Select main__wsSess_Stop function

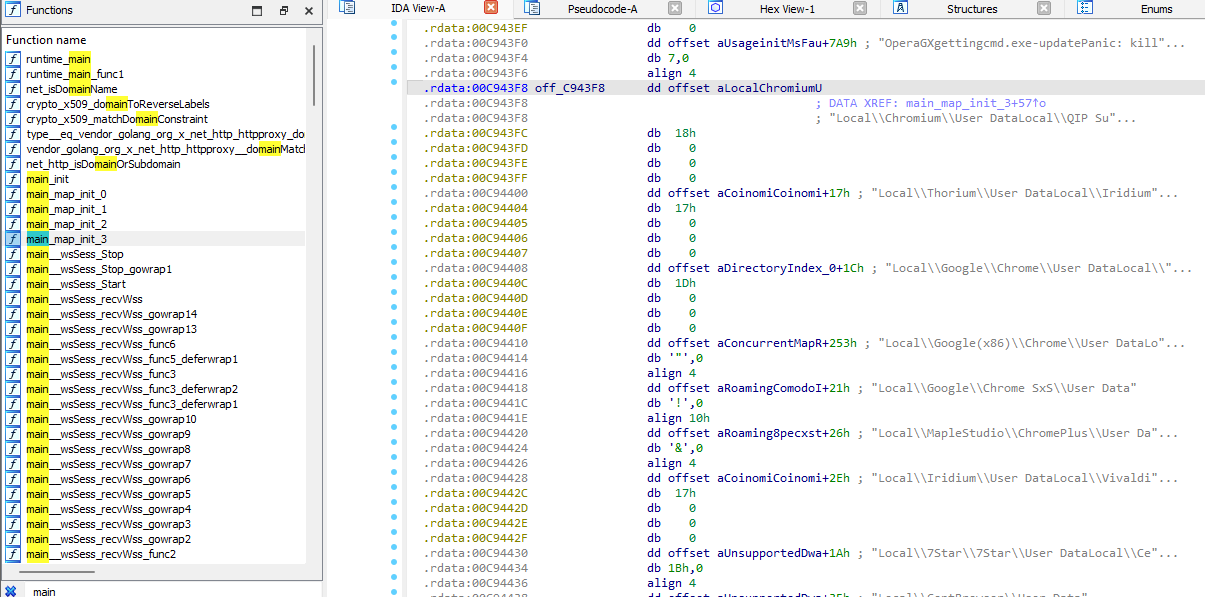(75, 254)
